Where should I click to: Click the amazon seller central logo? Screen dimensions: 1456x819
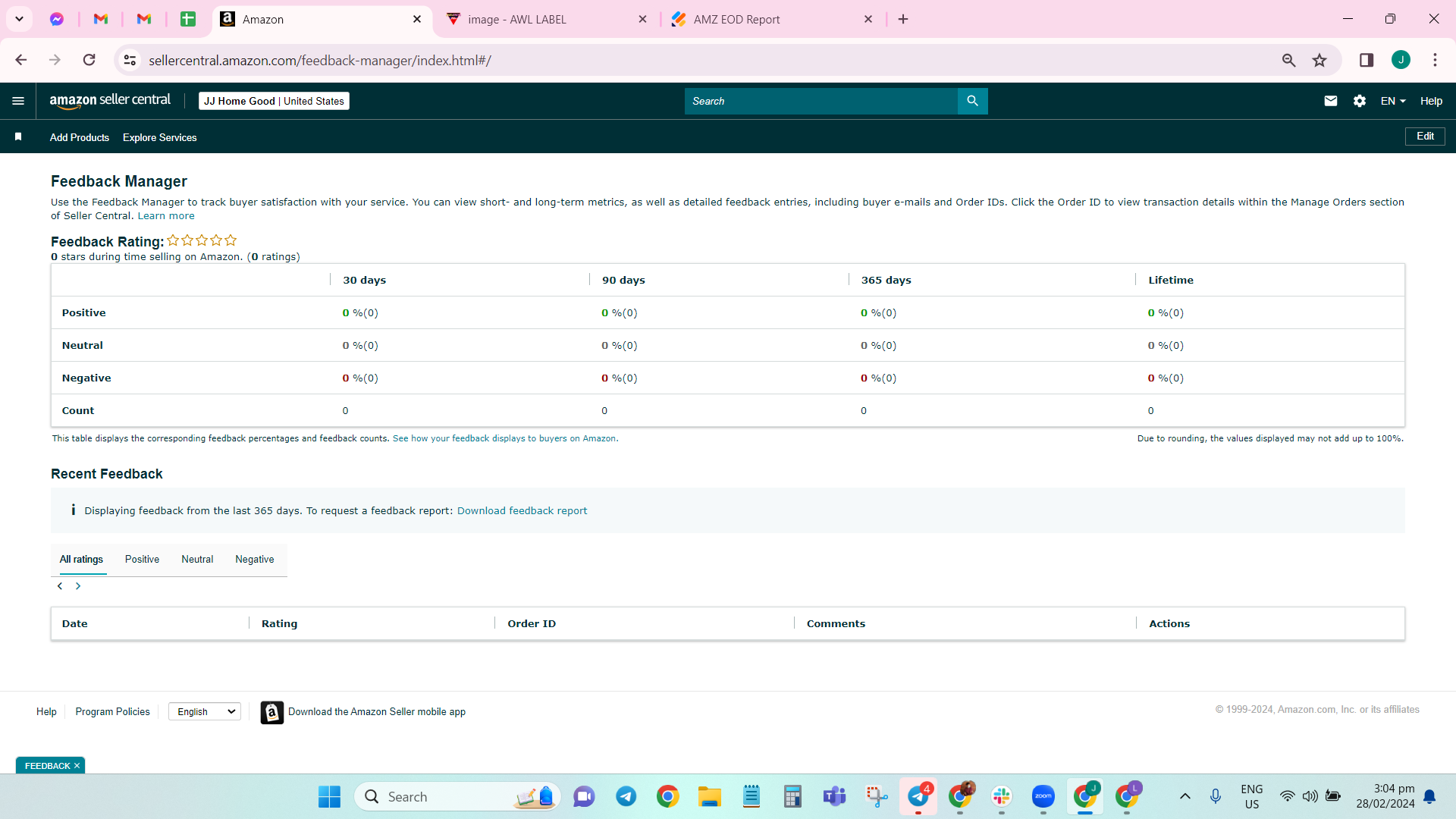tap(110, 101)
